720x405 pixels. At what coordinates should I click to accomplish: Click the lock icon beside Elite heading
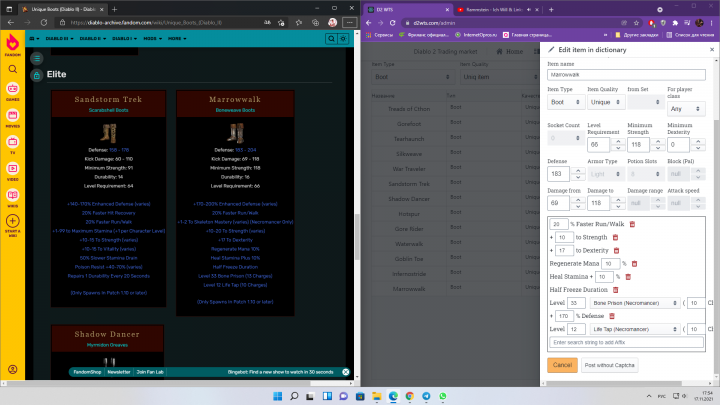pyautogui.click(x=37, y=75)
